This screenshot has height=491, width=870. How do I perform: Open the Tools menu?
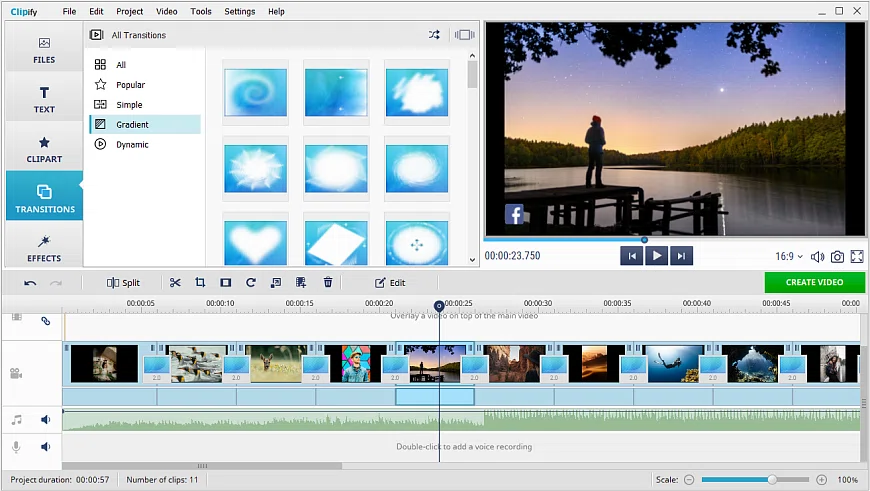201,11
